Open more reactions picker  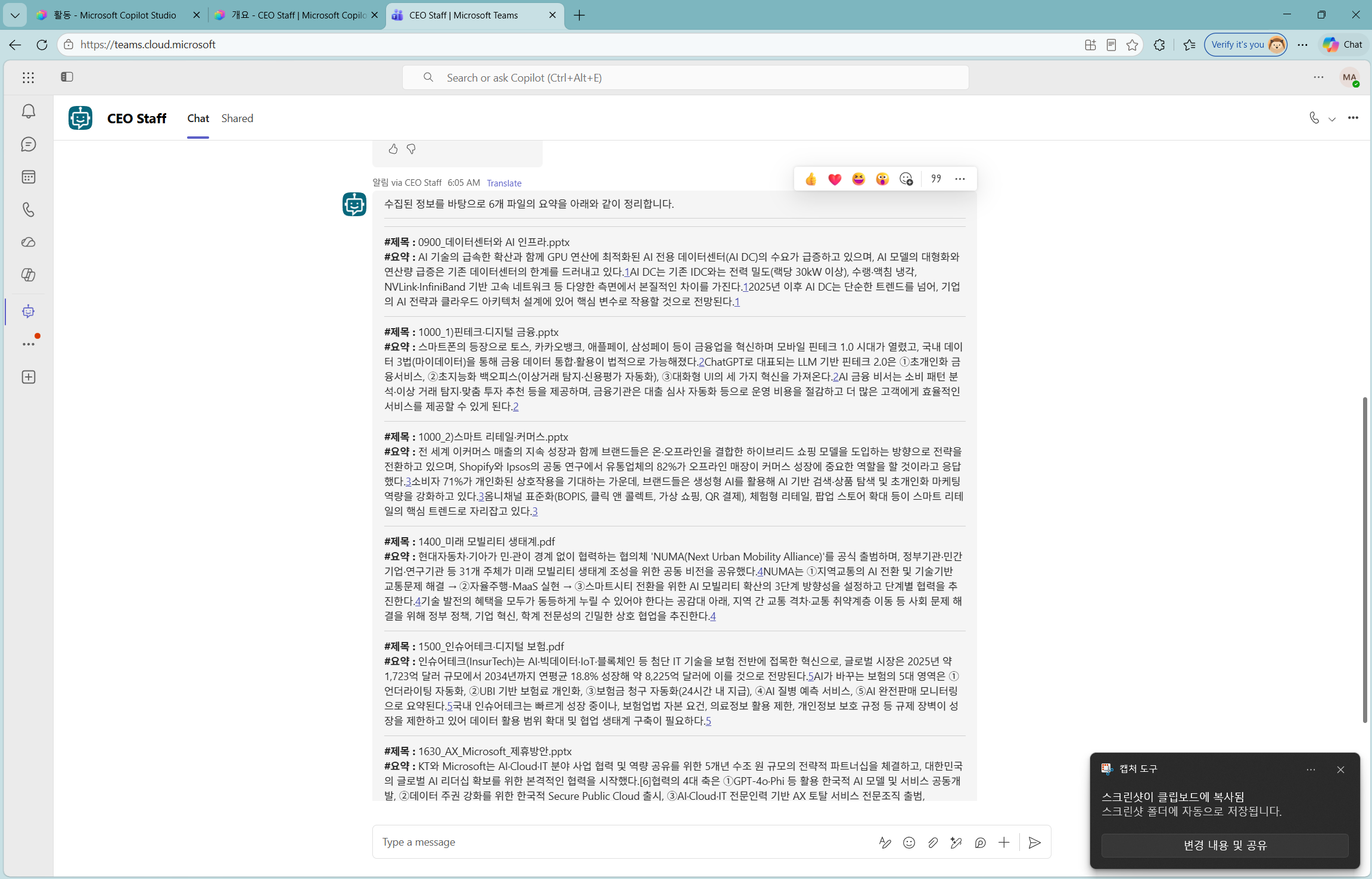click(x=906, y=179)
